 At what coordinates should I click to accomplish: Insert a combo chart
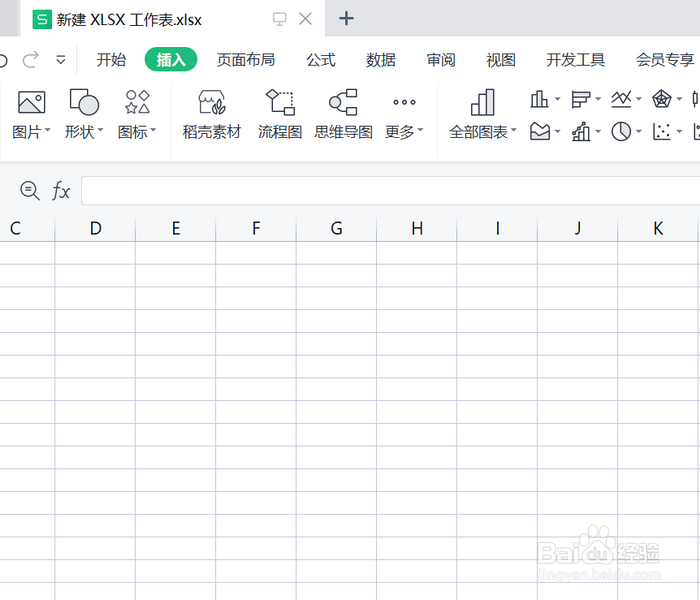pyautogui.click(x=581, y=132)
